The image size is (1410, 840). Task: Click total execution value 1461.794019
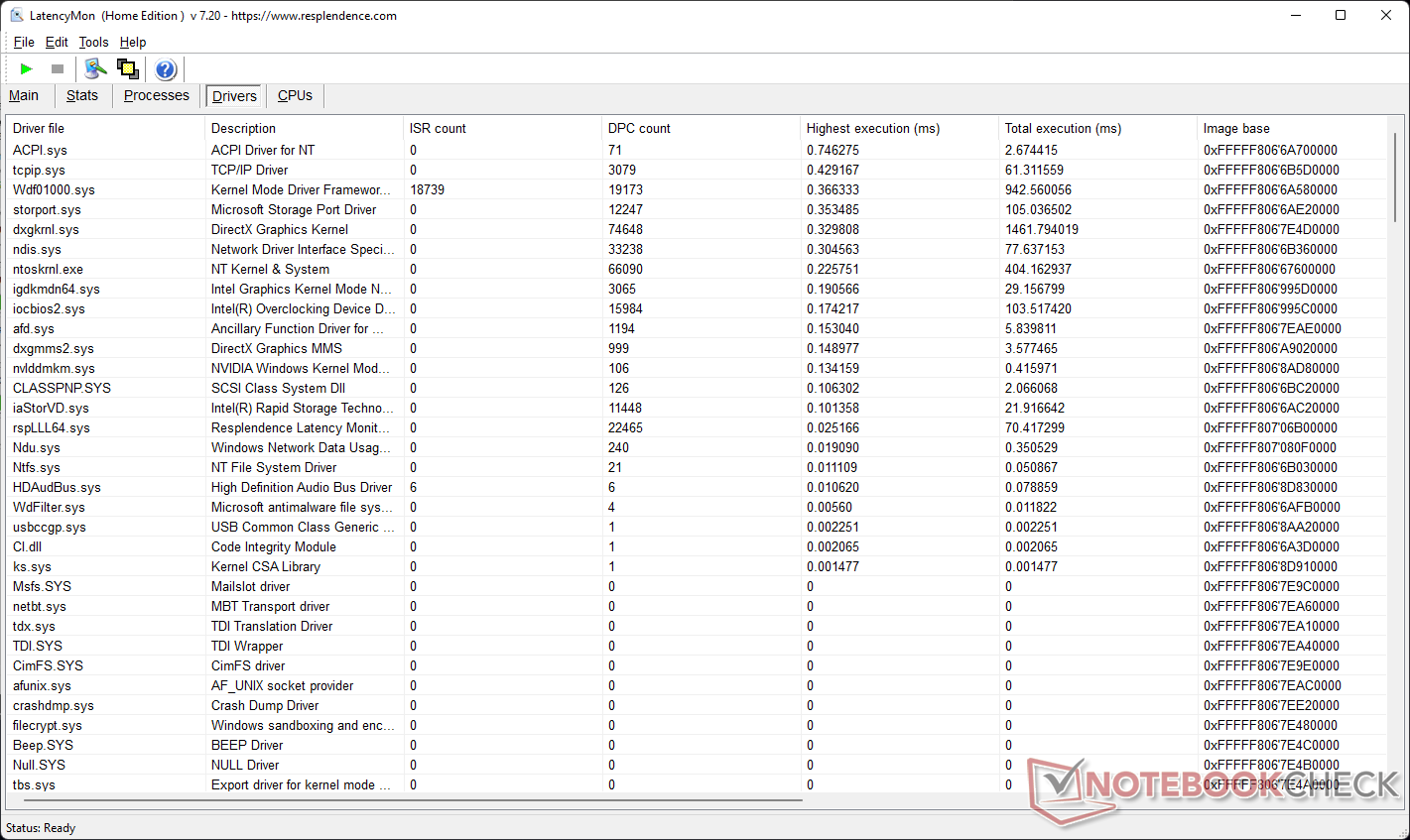coord(1042,229)
